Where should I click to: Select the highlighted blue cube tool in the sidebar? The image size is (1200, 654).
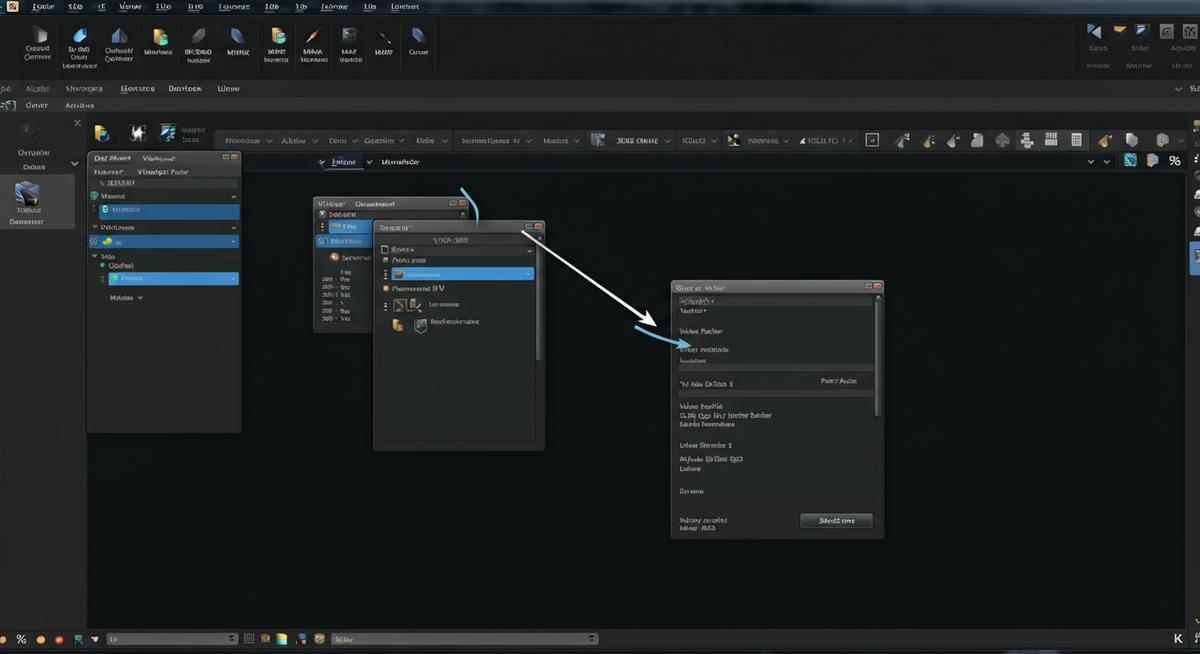point(28,193)
